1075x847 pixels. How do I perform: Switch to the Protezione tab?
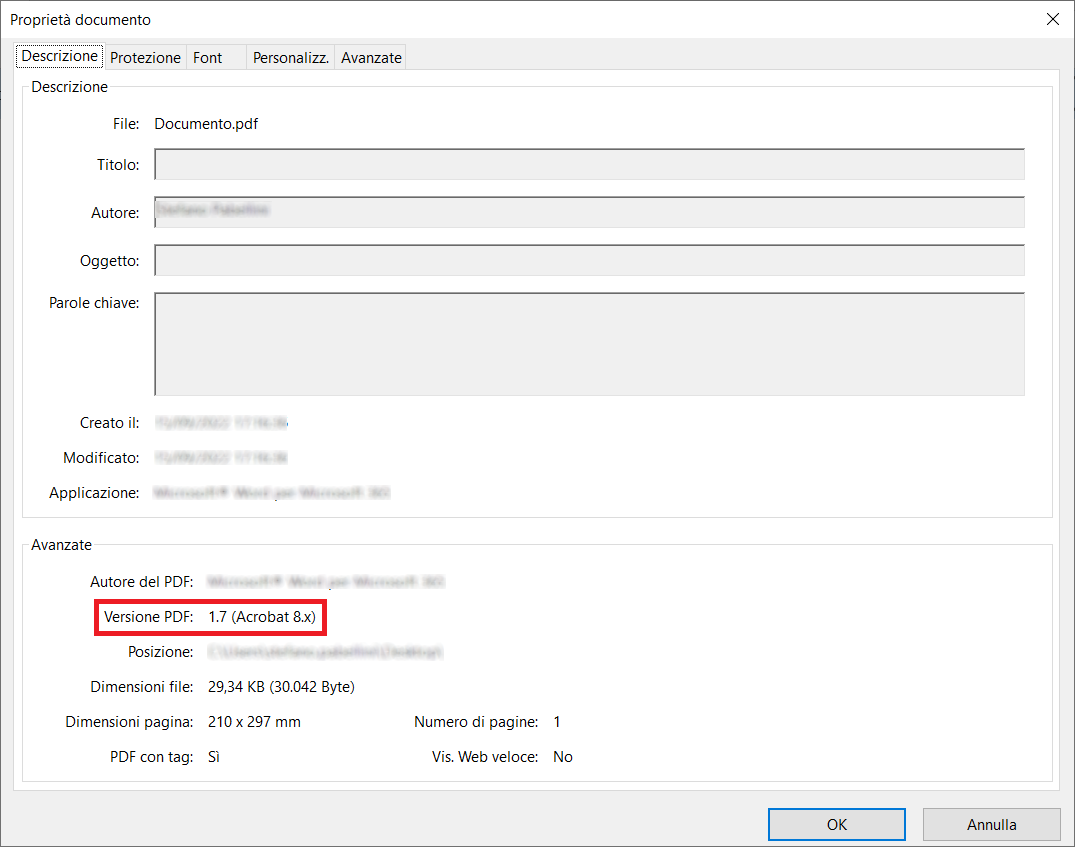point(146,58)
